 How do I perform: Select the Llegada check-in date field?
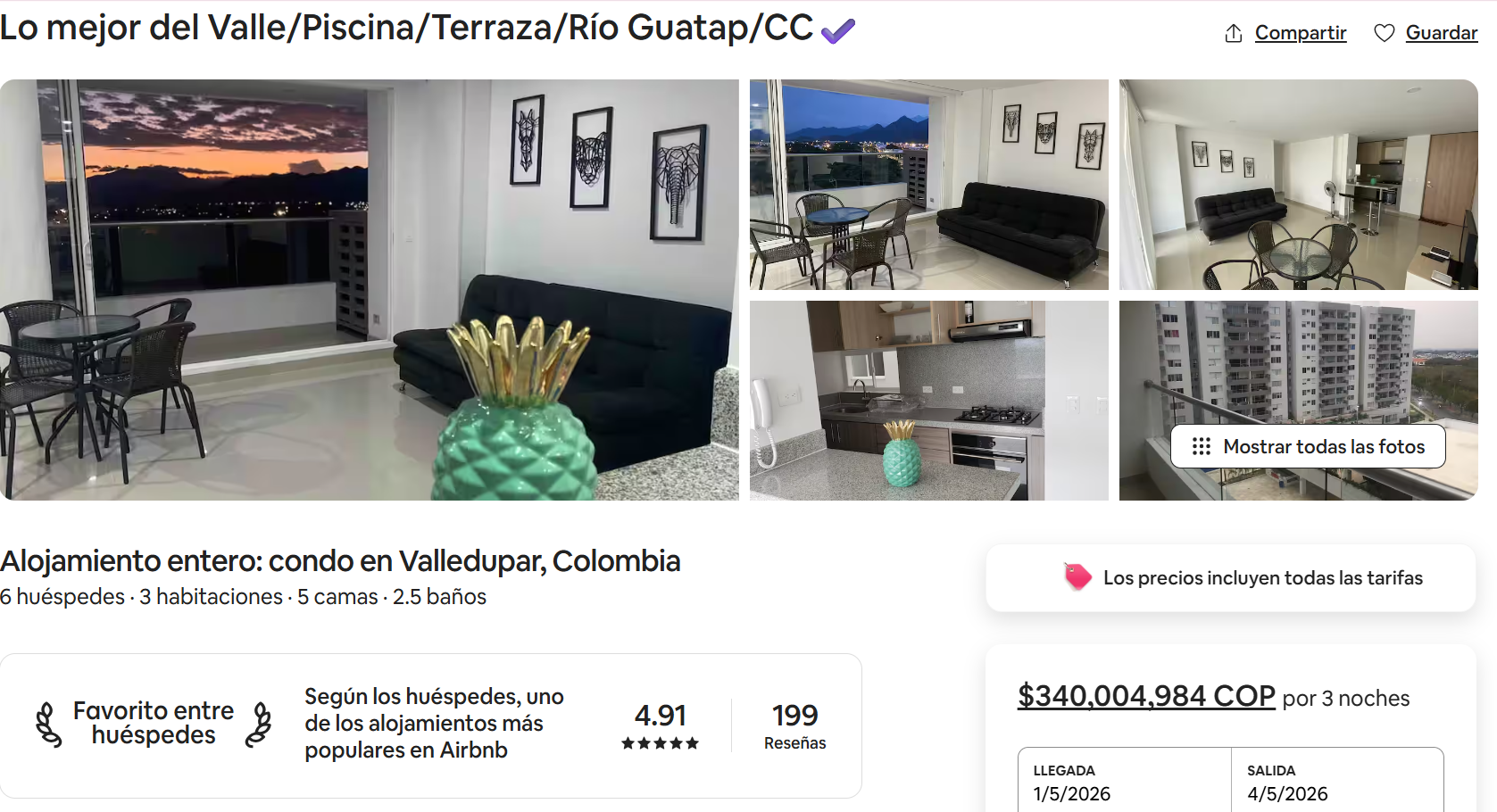(x=1125, y=782)
